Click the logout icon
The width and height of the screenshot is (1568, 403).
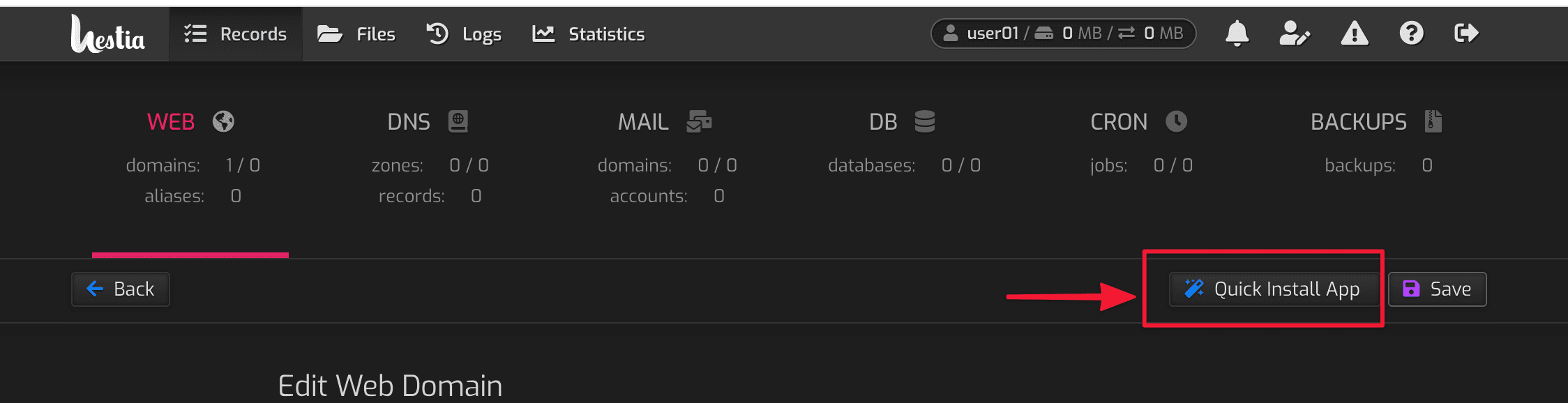[x=1466, y=33]
